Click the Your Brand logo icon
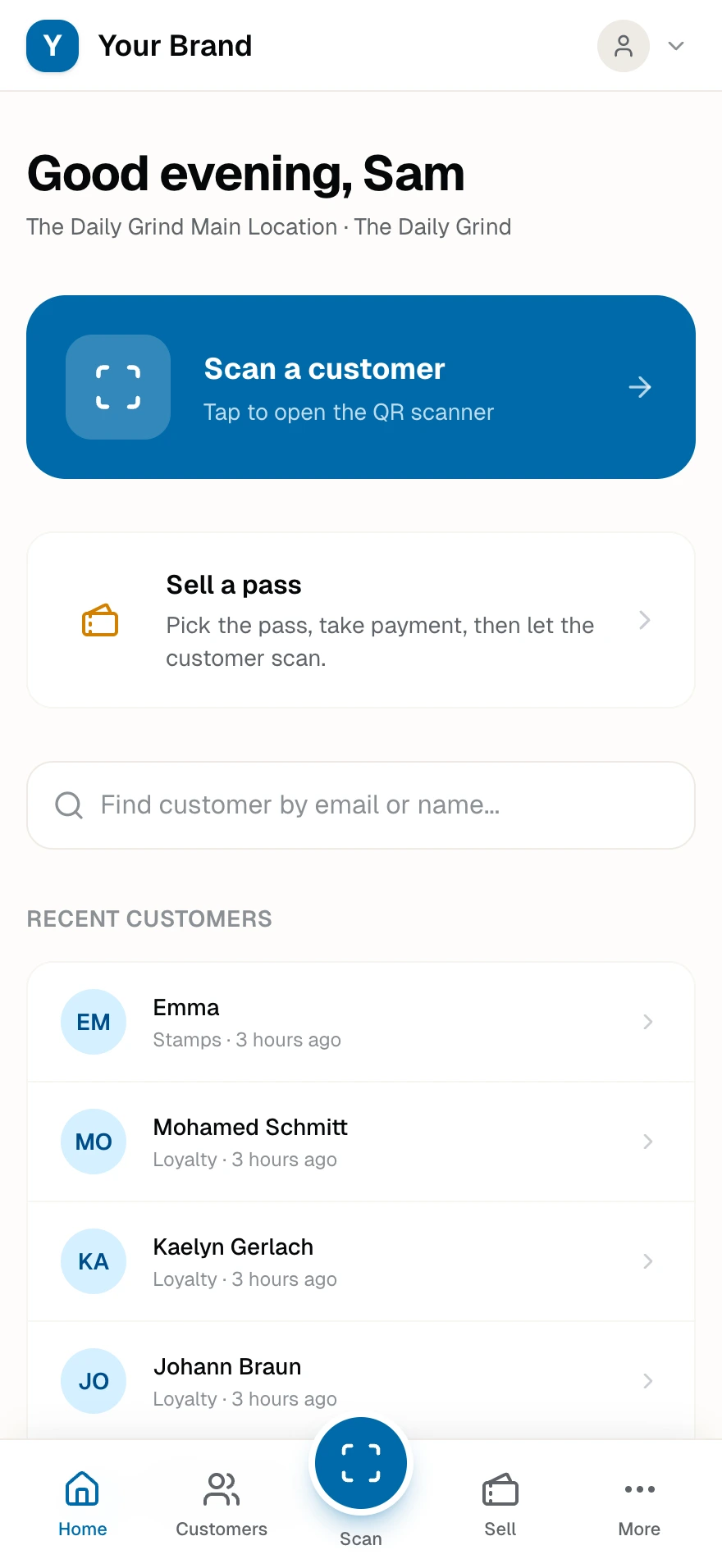Viewport: 722px width, 1568px height. (53, 46)
